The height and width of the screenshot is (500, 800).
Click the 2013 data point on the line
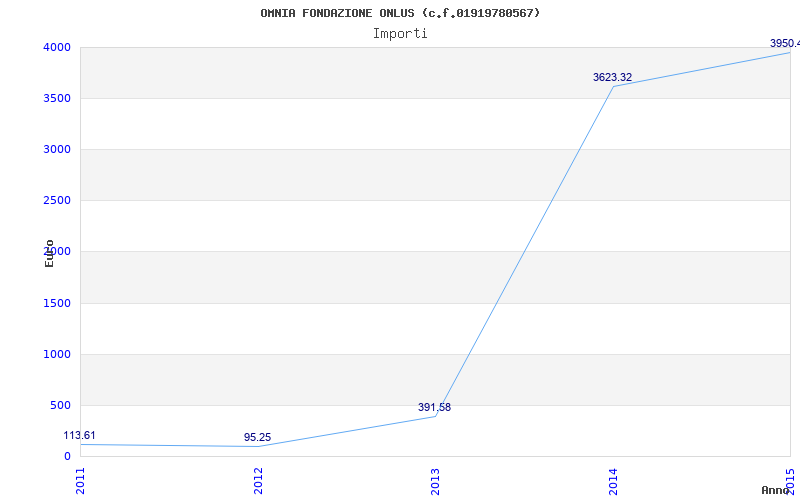coord(435,416)
